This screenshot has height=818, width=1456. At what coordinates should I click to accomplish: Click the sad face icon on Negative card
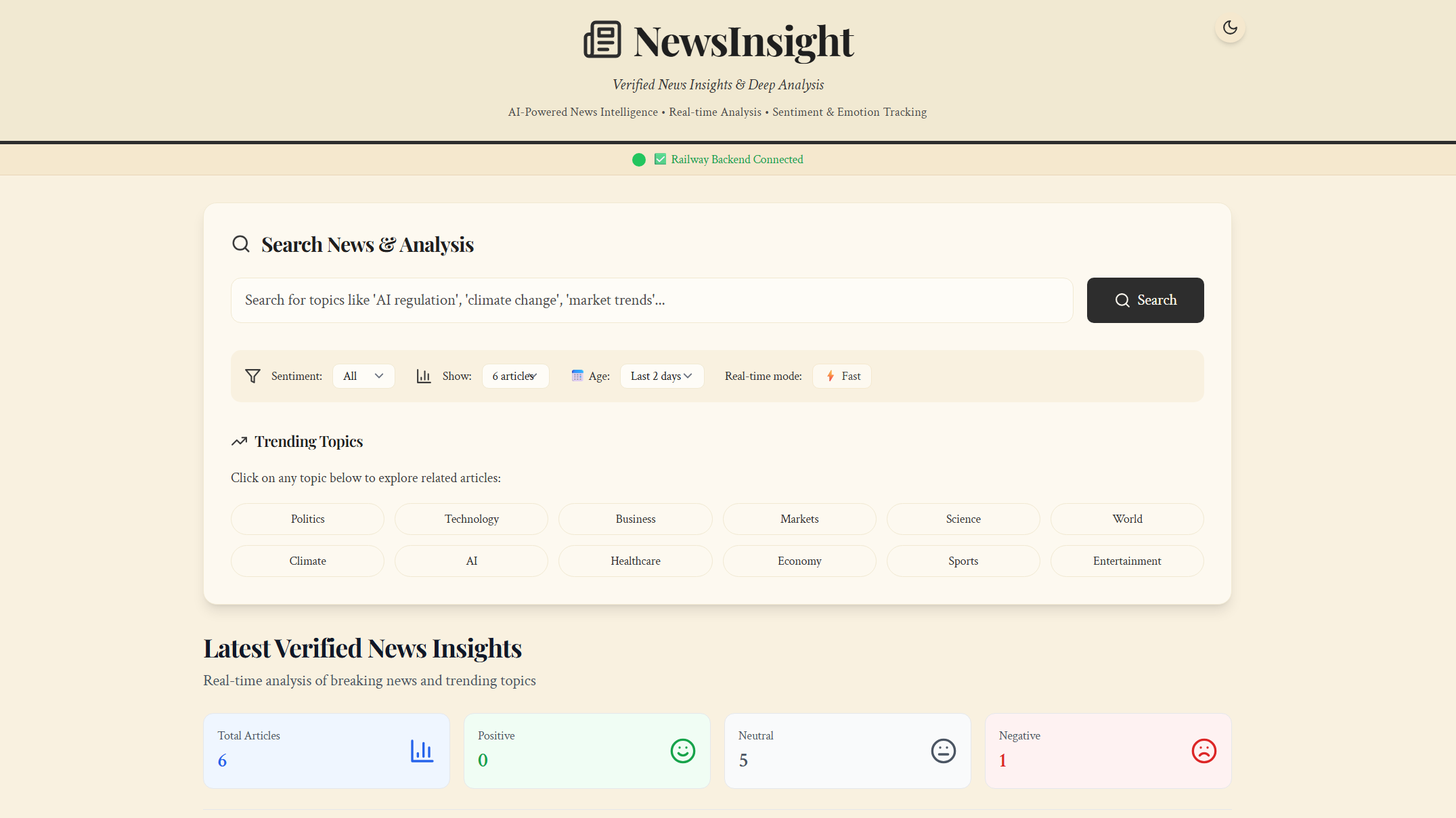(x=1204, y=750)
